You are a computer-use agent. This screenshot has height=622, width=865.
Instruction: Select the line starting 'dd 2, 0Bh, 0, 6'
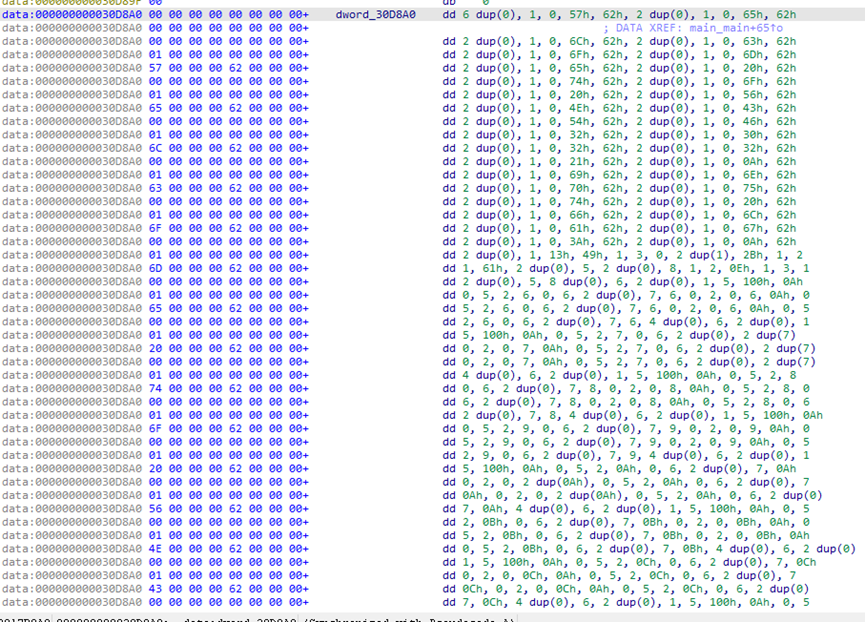click(626, 522)
